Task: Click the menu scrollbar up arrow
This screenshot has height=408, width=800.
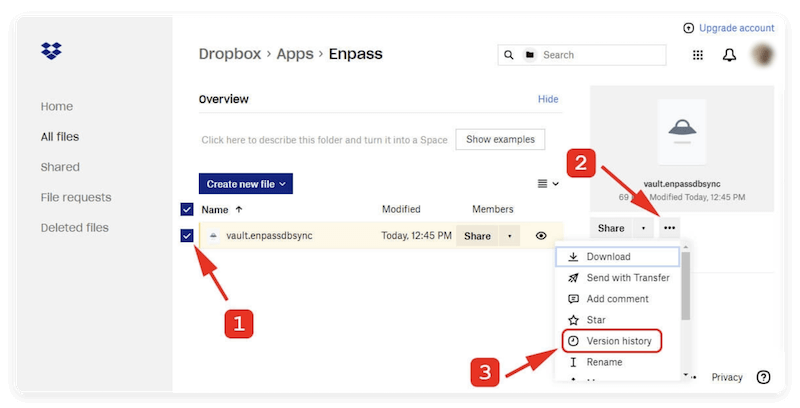Action: pos(685,247)
